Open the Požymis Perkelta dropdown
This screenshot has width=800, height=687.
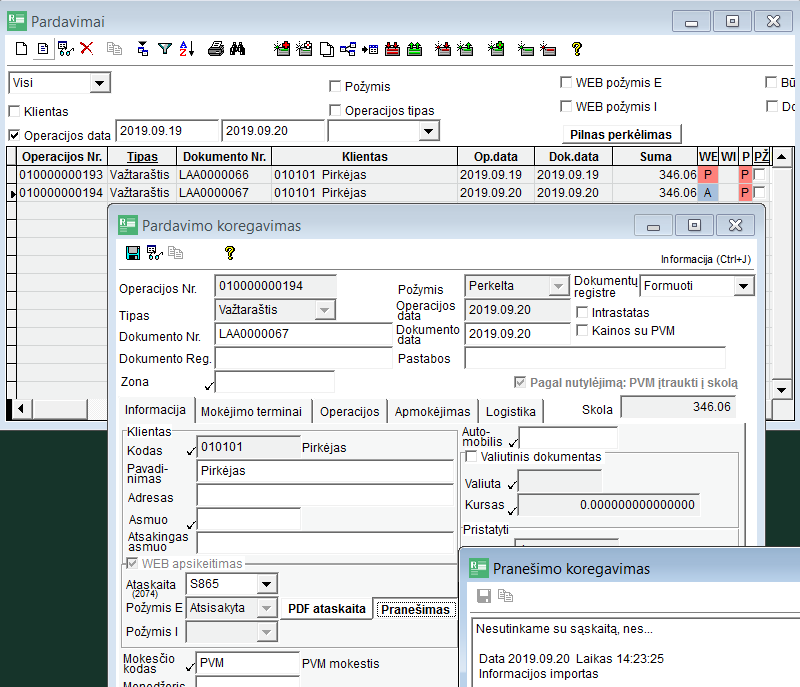pyautogui.click(x=558, y=286)
